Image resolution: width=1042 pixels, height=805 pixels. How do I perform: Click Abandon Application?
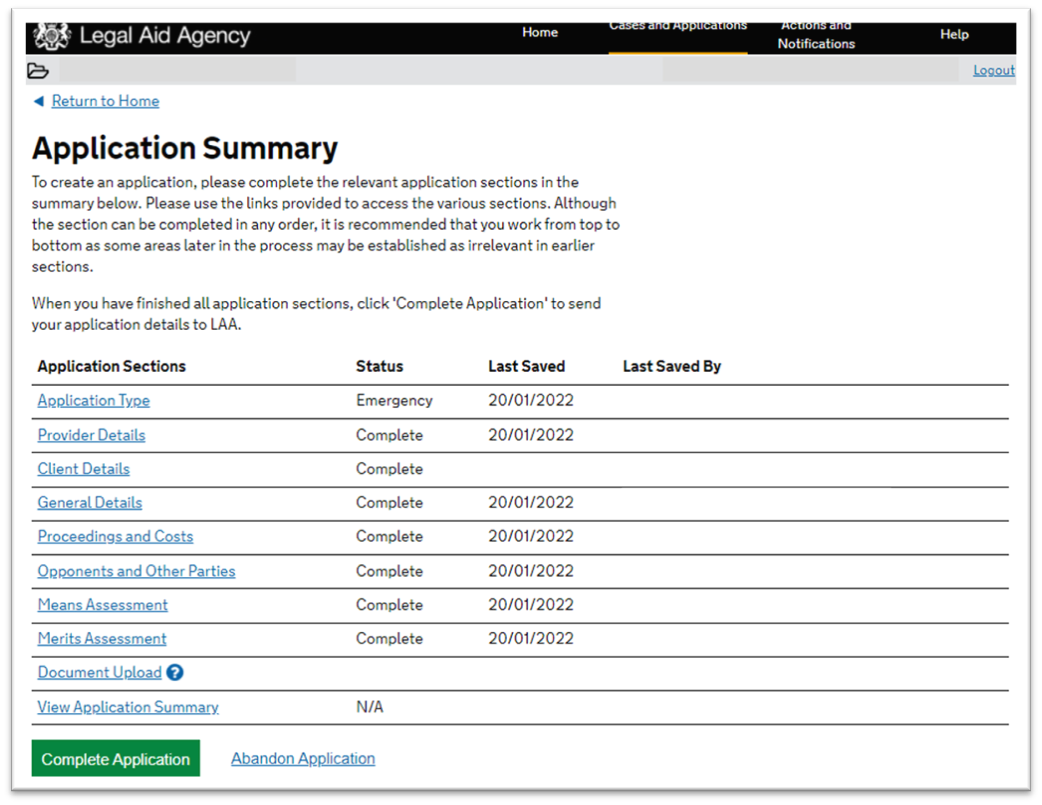[x=302, y=758]
